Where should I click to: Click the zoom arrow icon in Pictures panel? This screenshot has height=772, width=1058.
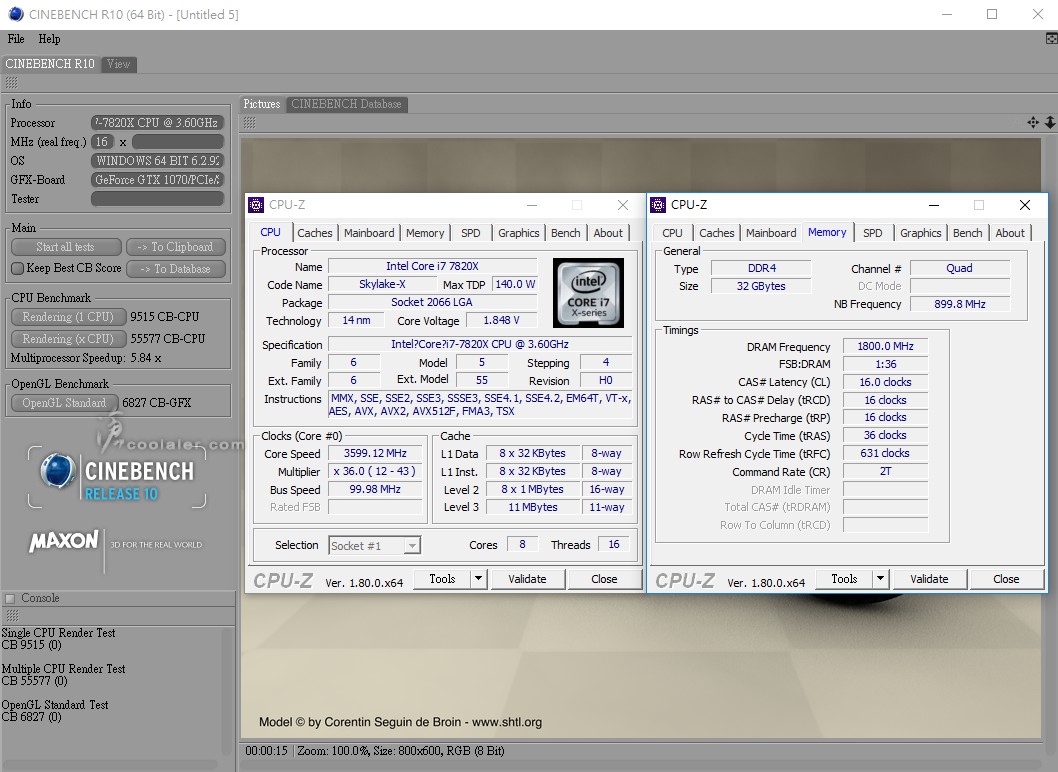1050,122
